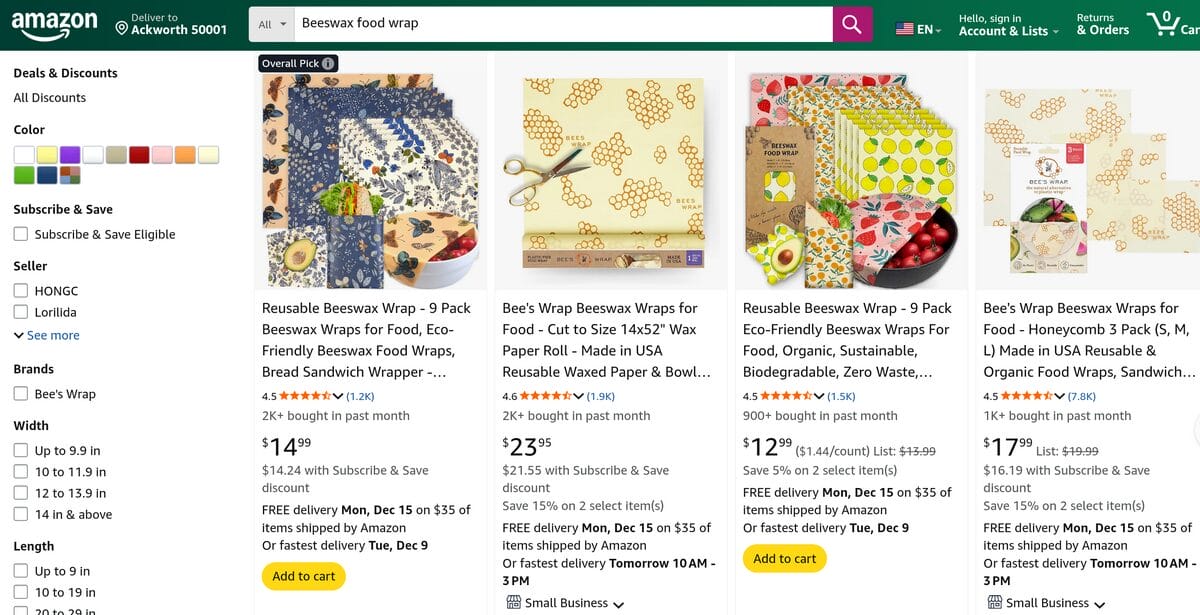Screen dimensions: 1200x615
Task: Select the Bee's Wrap brand checkbox
Action: point(20,393)
